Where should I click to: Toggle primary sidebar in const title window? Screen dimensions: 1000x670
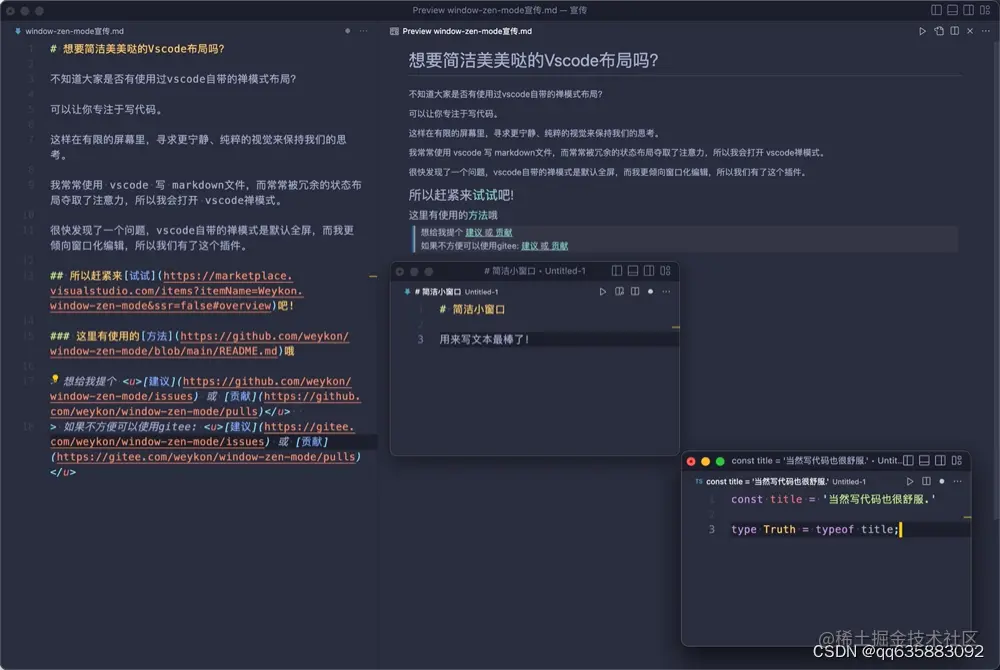(x=908, y=460)
